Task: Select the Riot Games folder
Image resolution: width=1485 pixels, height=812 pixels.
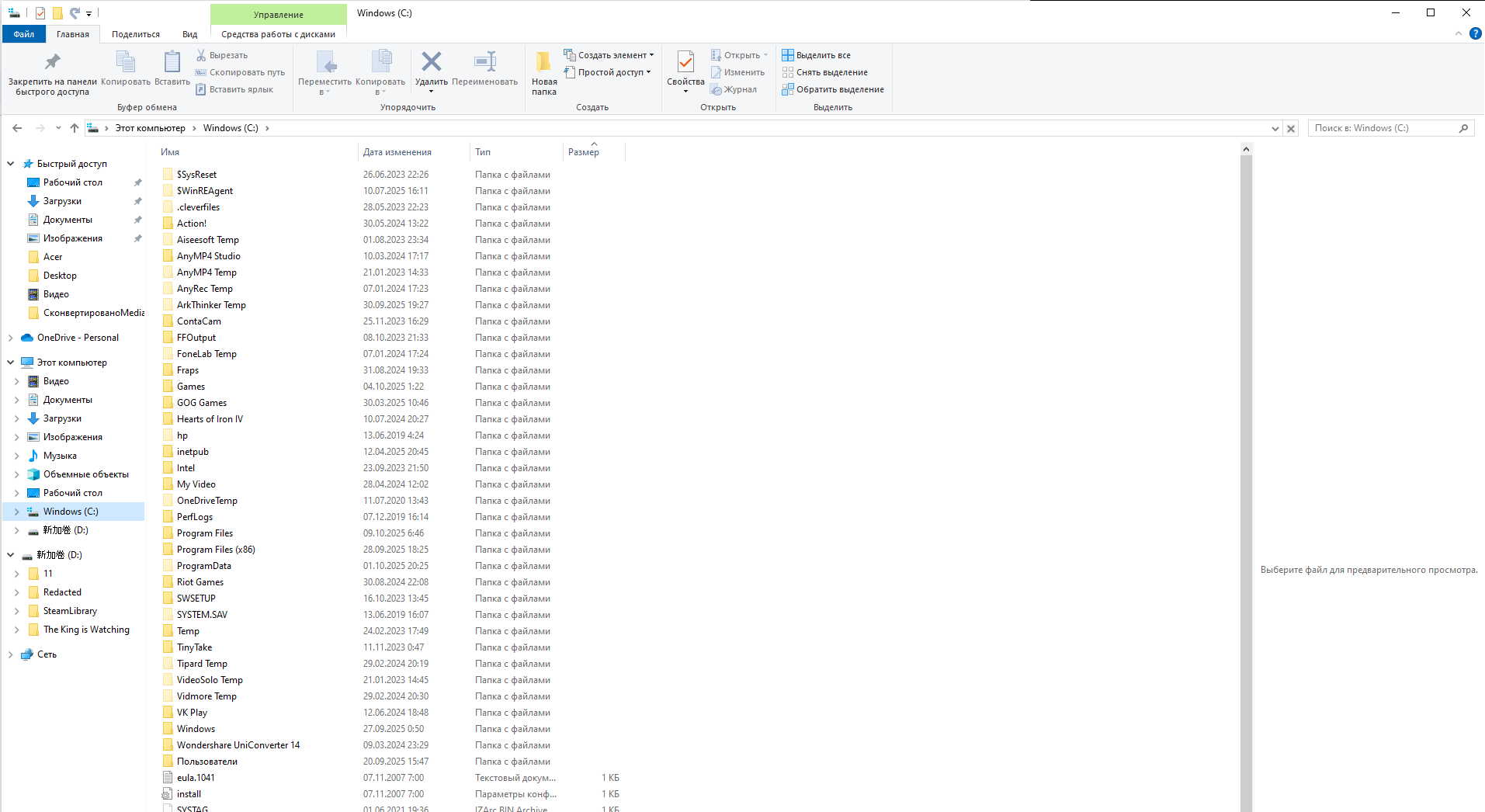Action: pos(200,582)
